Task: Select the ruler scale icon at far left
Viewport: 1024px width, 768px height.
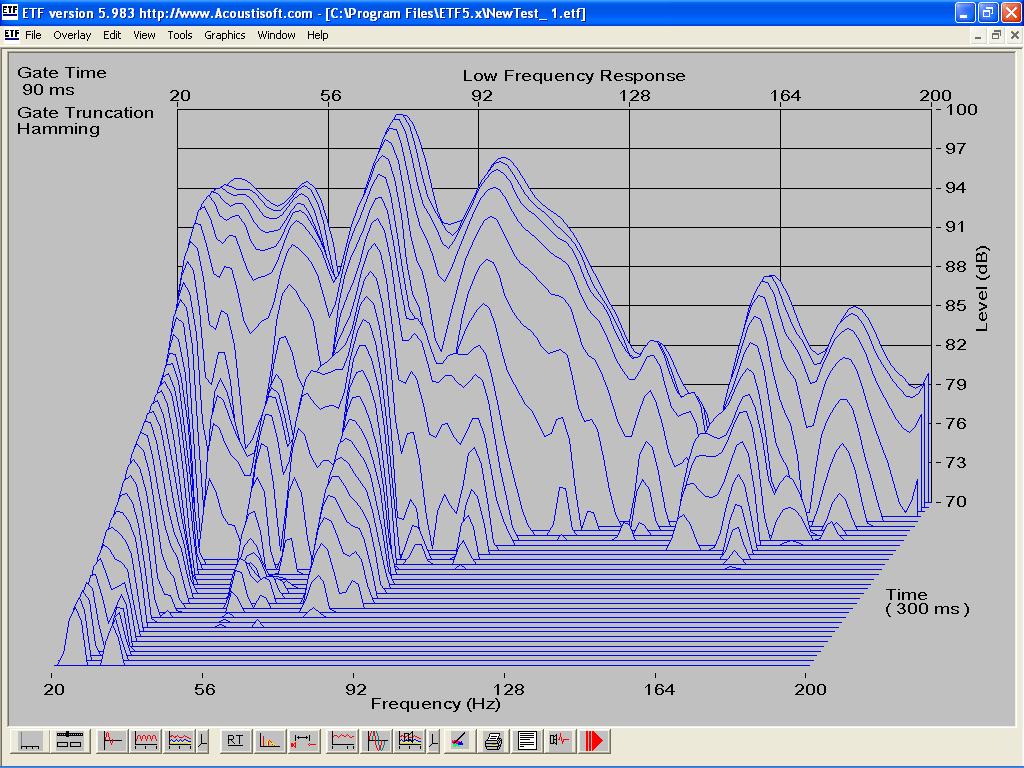Action: pos(30,741)
